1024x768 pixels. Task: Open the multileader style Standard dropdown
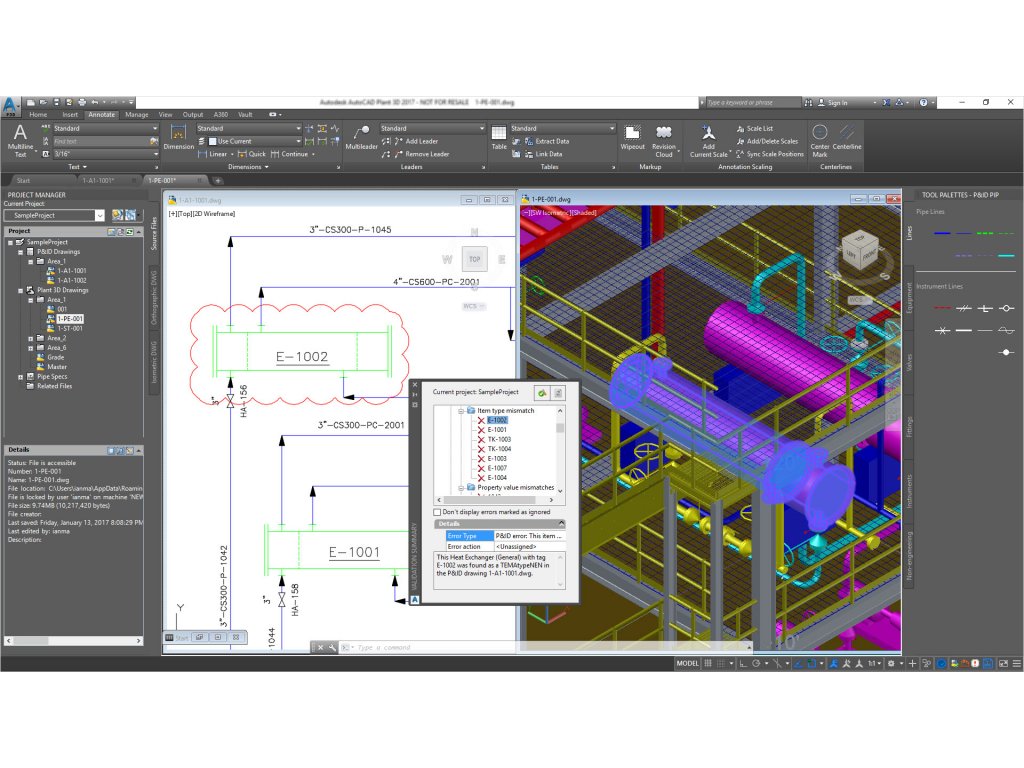pos(432,129)
